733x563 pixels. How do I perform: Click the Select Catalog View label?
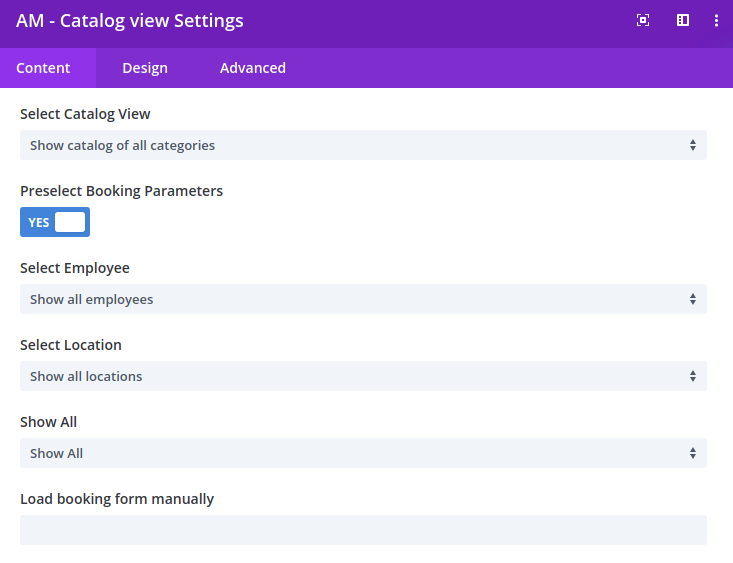coord(85,114)
